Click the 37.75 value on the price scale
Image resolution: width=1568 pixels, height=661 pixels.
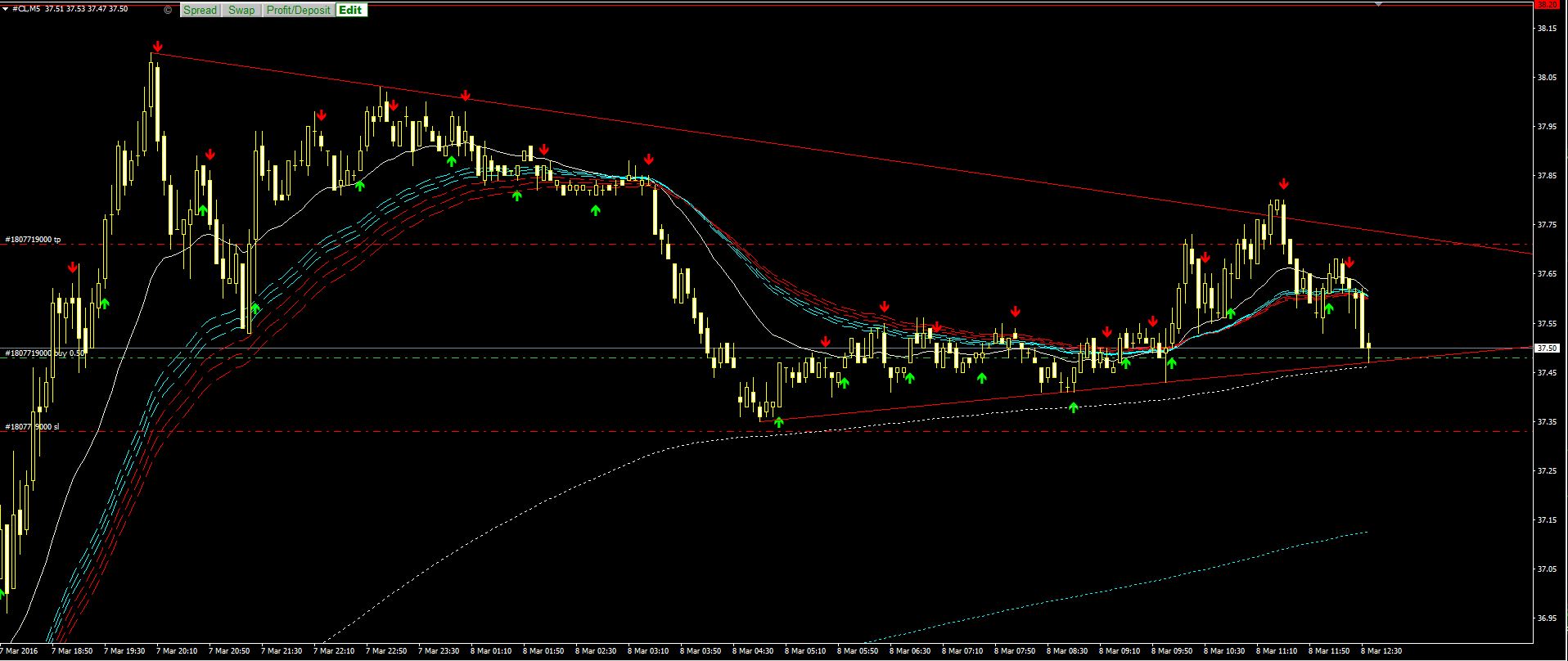[1547, 225]
